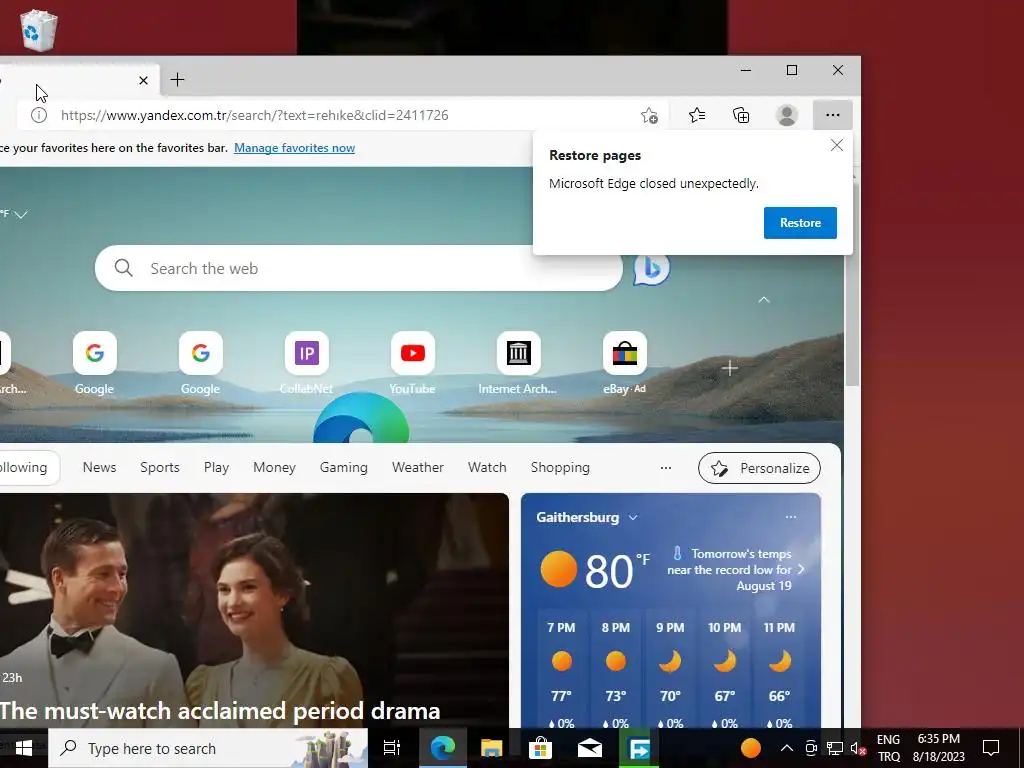Open File Explorer from taskbar
Viewport: 1024px width, 768px height.
coord(491,748)
